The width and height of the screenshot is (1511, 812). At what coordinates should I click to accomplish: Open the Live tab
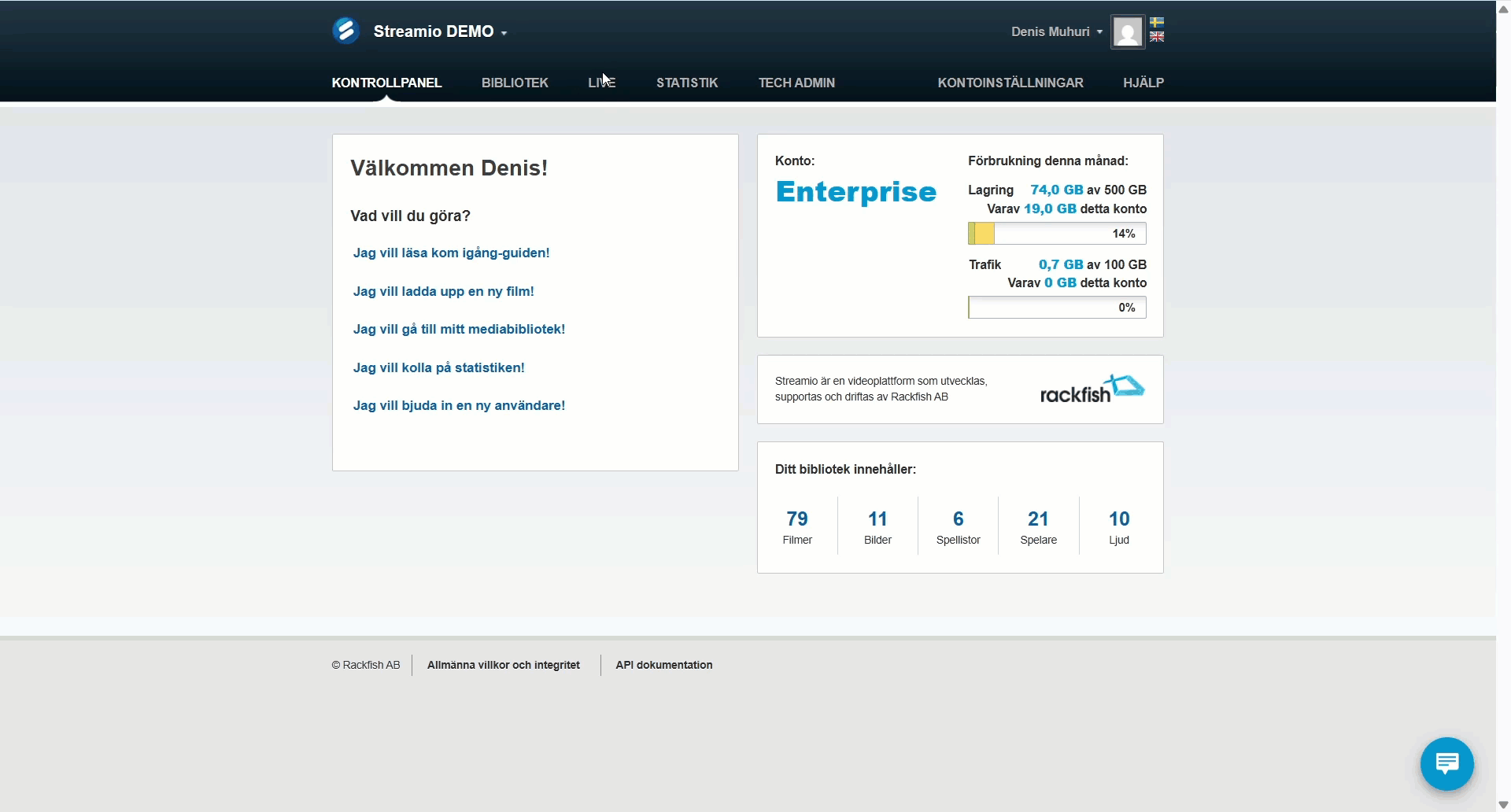tap(602, 83)
